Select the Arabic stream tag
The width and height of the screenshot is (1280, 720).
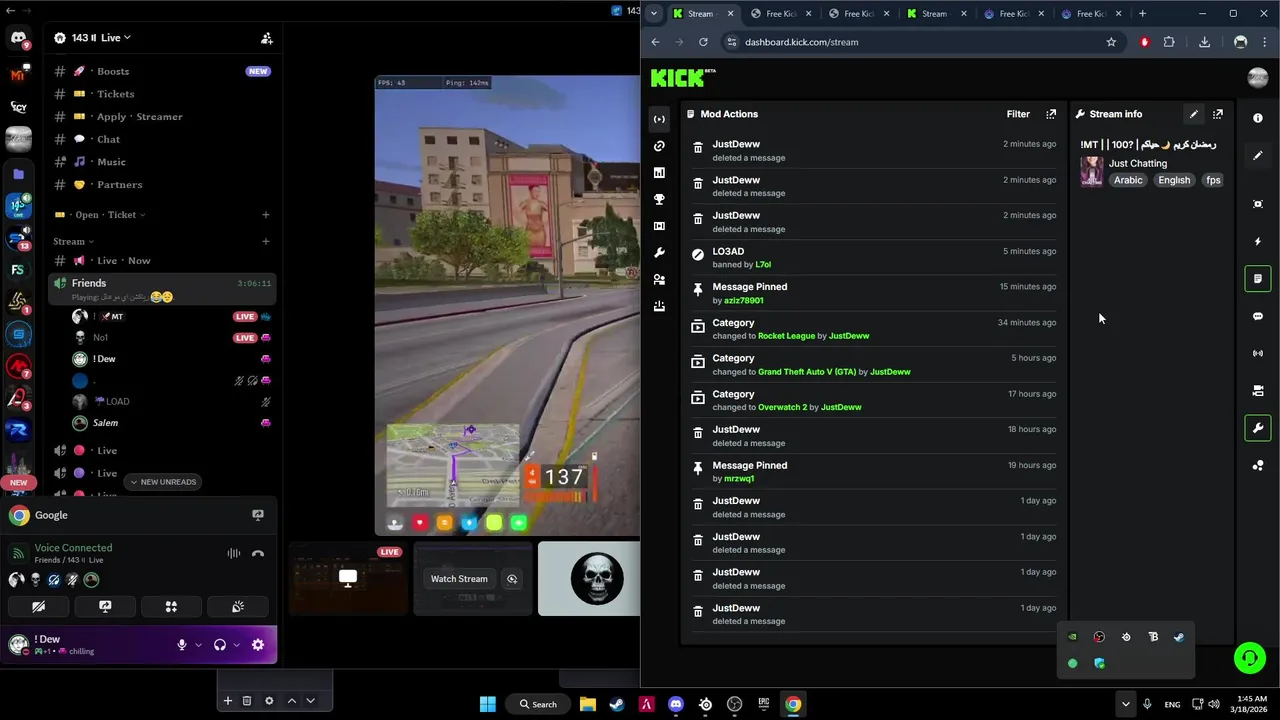[x=1128, y=180]
